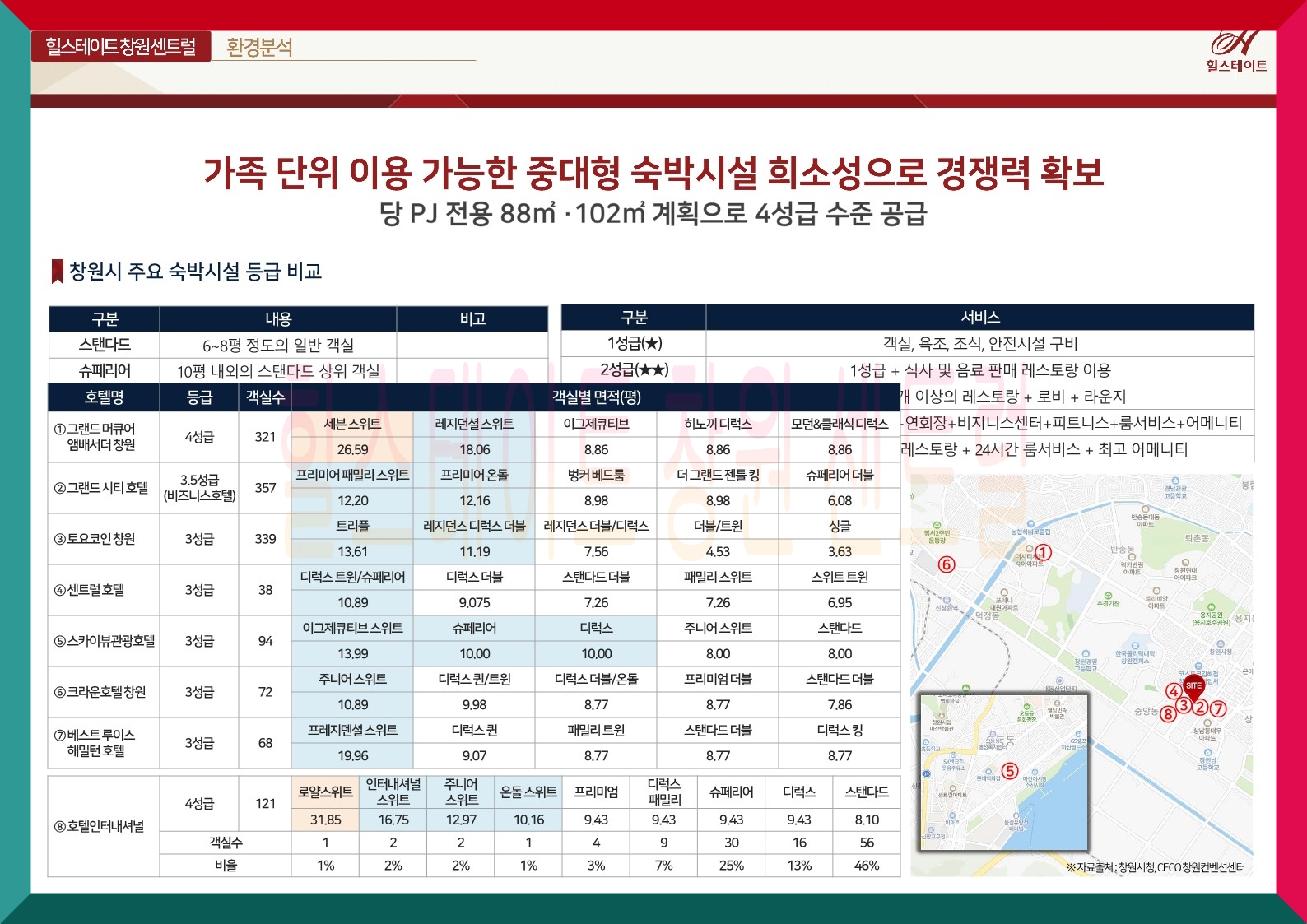Select the ③토요코인 창원 row label

(95, 539)
